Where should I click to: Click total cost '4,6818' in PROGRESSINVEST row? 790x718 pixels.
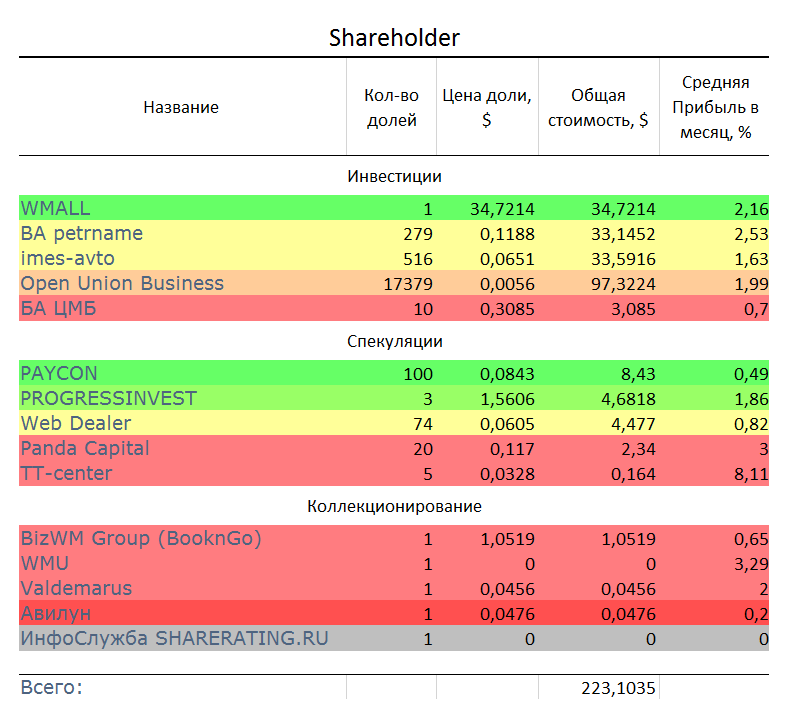click(628, 399)
